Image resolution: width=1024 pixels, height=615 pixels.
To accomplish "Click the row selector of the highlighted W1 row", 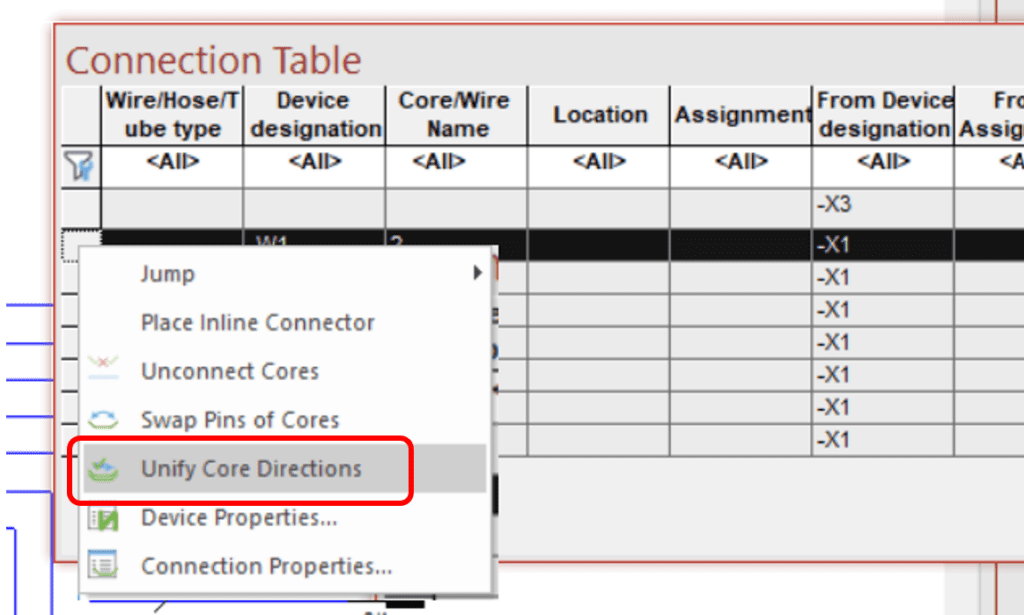I will point(80,243).
